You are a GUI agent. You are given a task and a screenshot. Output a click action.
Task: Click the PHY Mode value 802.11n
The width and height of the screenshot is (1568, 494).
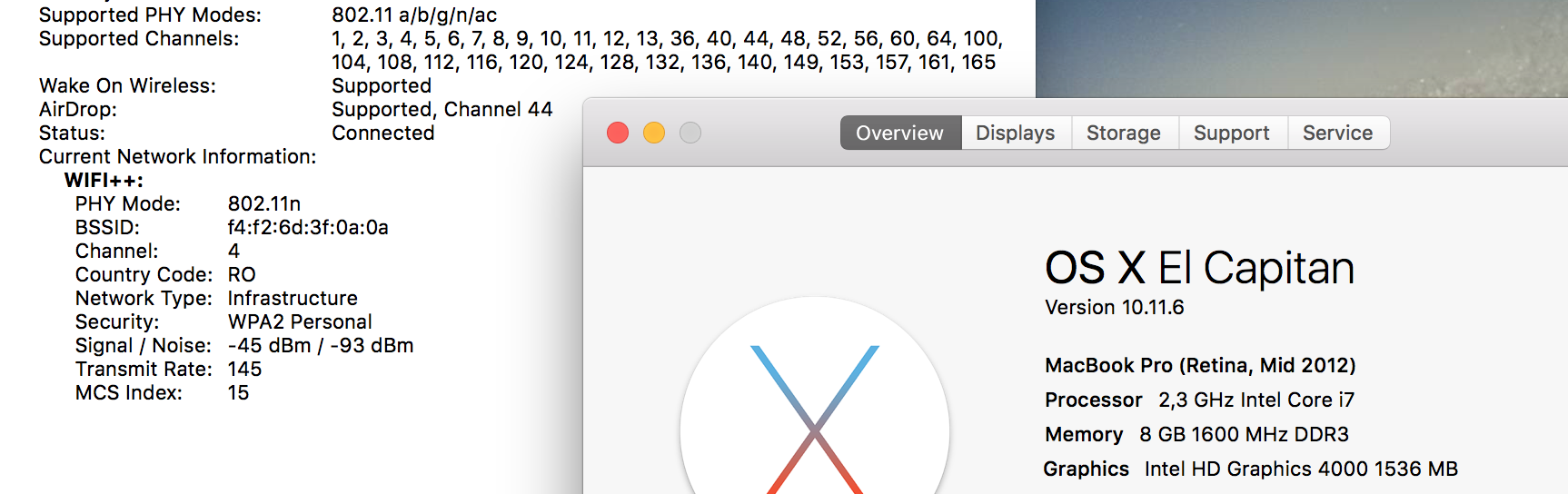(264, 203)
